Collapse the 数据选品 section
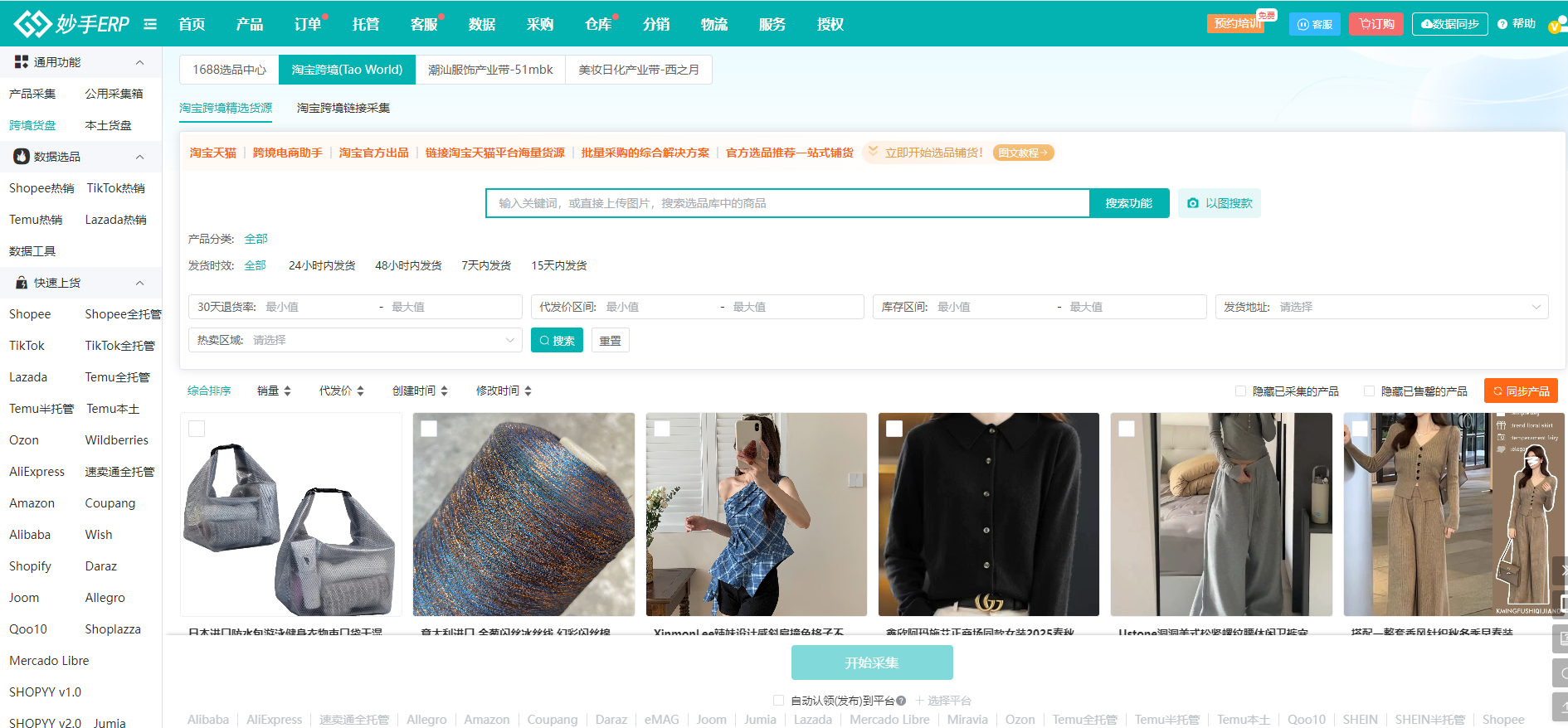1568x728 pixels. click(139, 157)
